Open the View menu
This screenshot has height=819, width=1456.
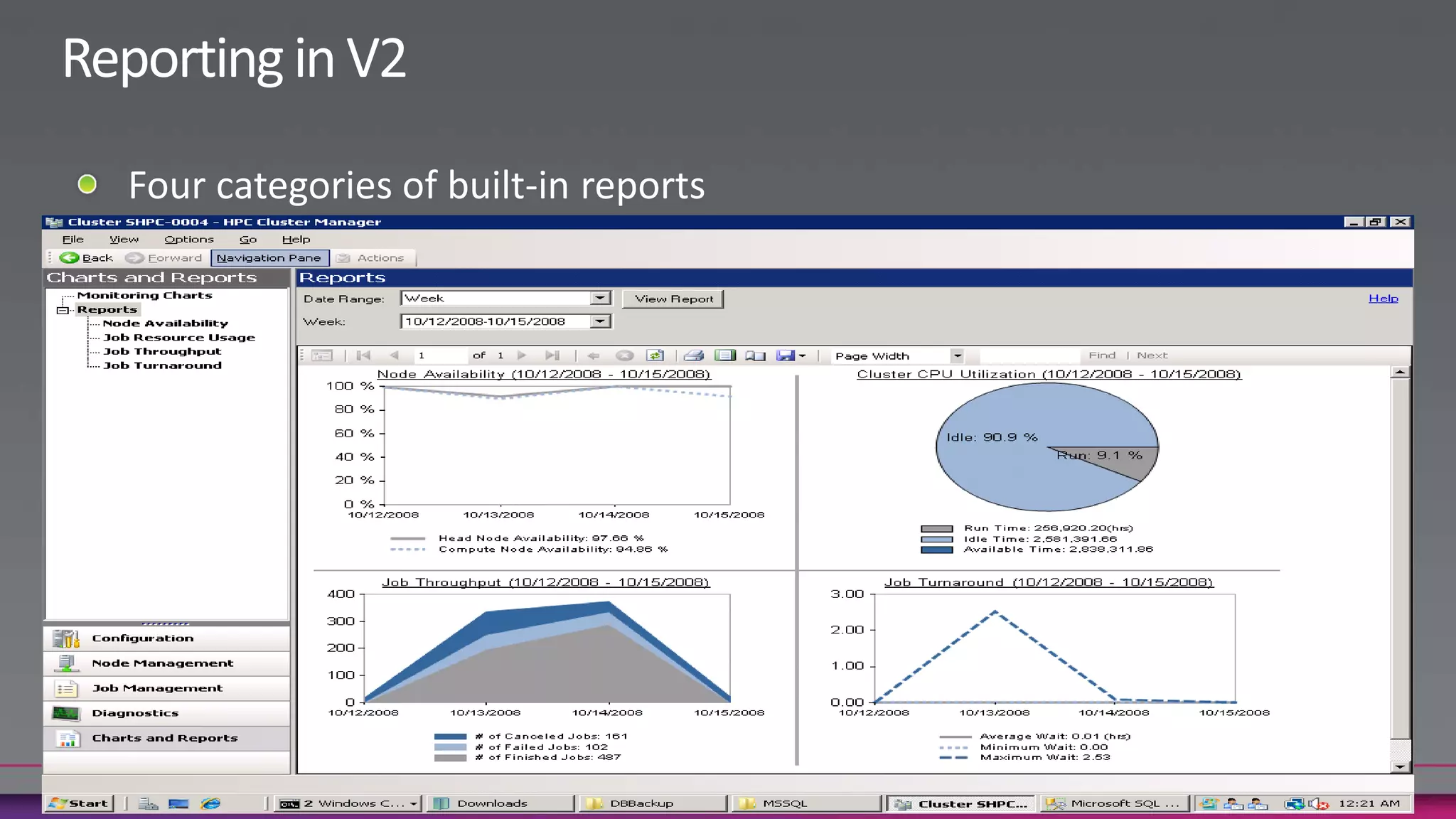(124, 240)
